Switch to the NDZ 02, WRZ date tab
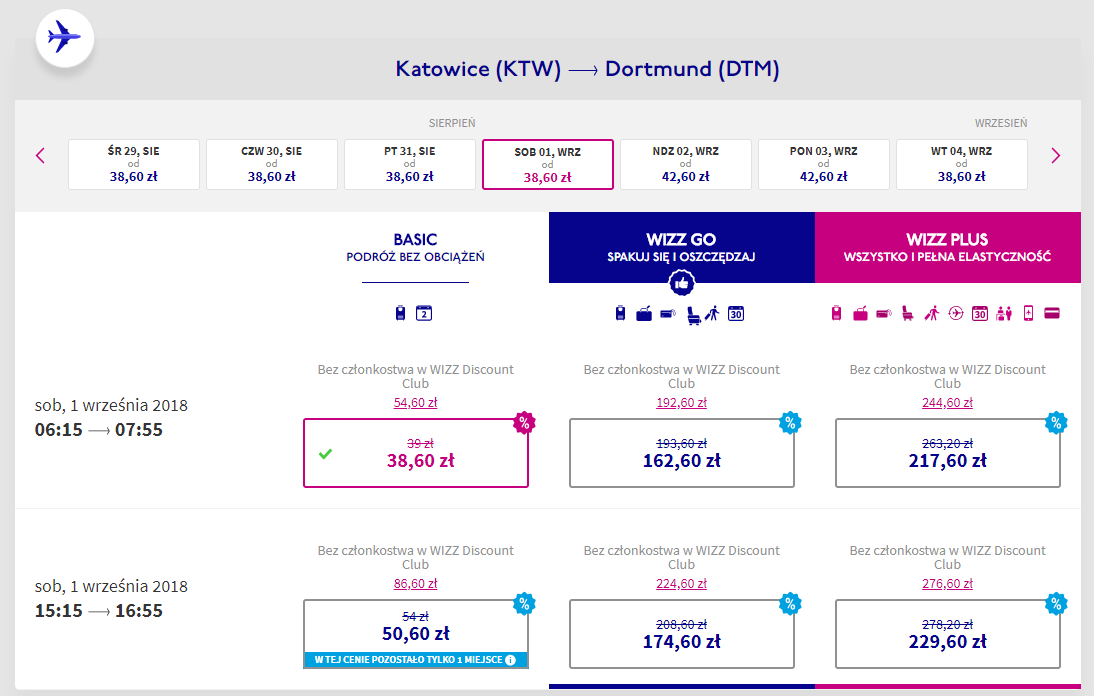The image size is (1094, 696). pyautogui.click(x=686, y=164)
